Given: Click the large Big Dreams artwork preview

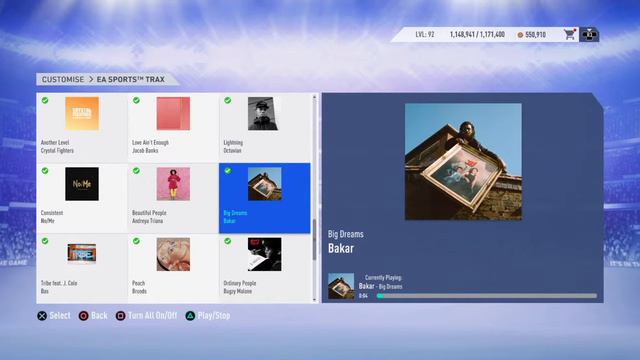Looking at the screenshot, I should (463, 162).
